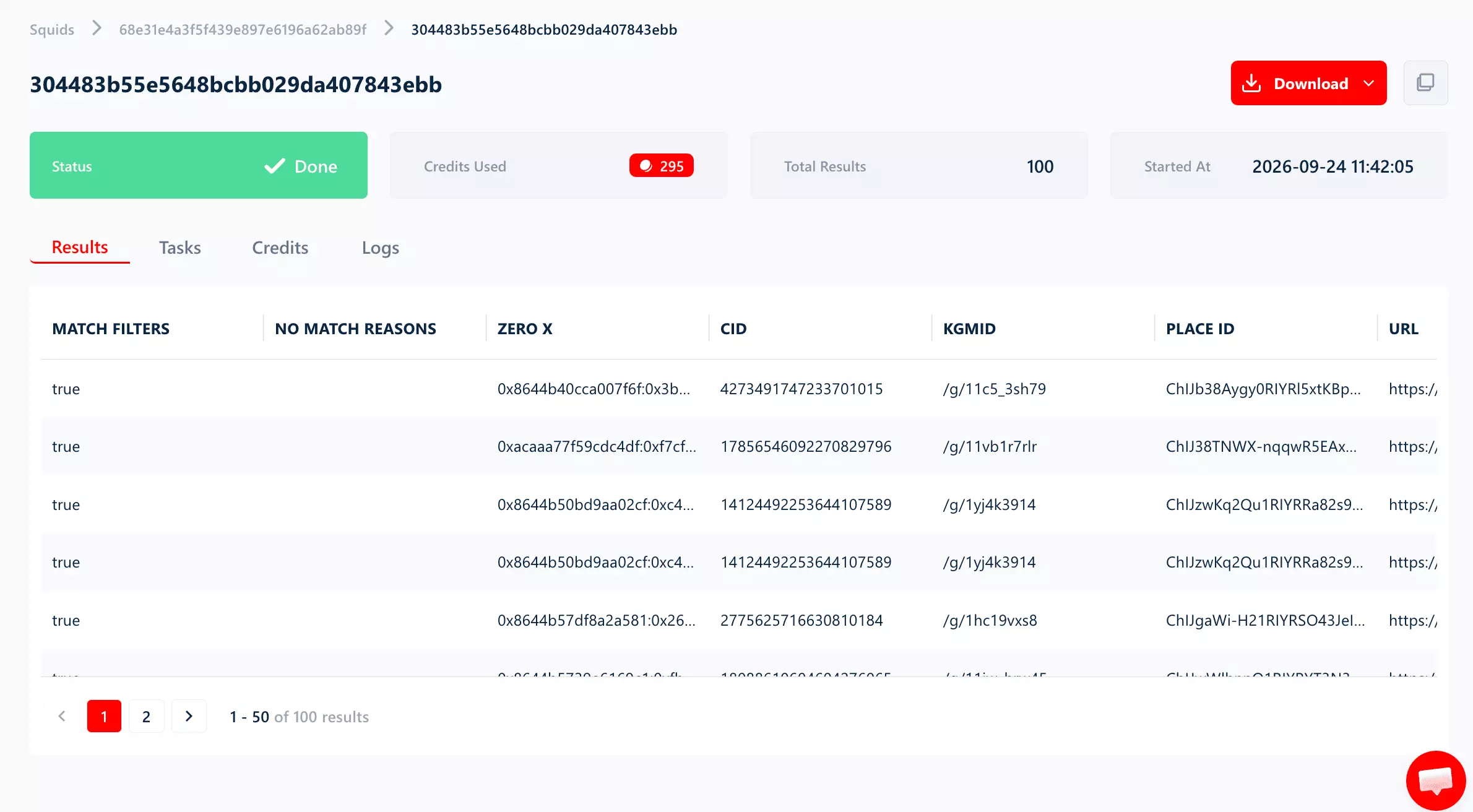Viewport: 1473px width, 812px height.
Task: Click breadcrumb 304483b55e5648bcbb029da407843ebb
Action: click(x=544, y=30)
